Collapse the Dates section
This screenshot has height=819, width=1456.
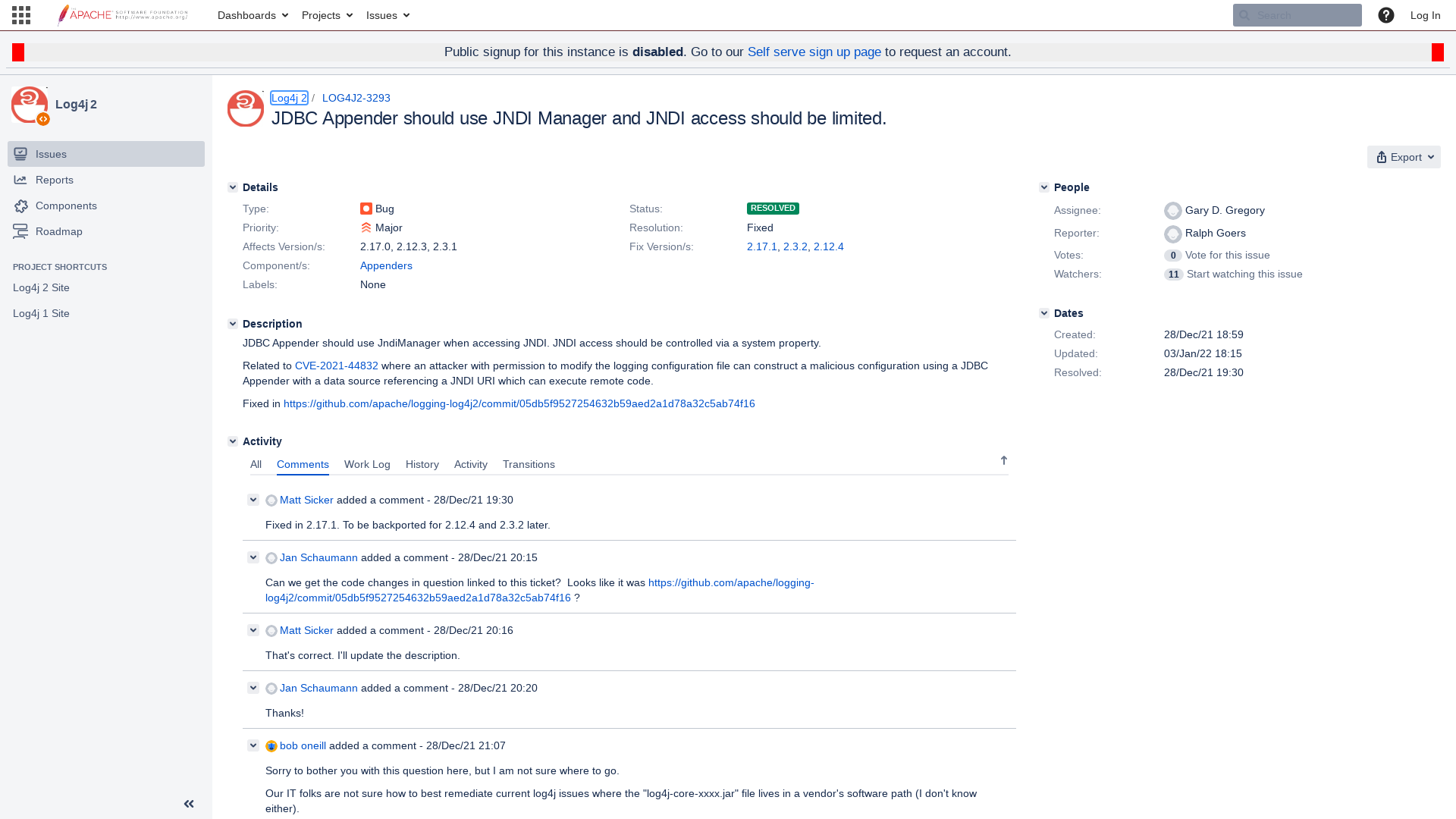point(1044,313)
